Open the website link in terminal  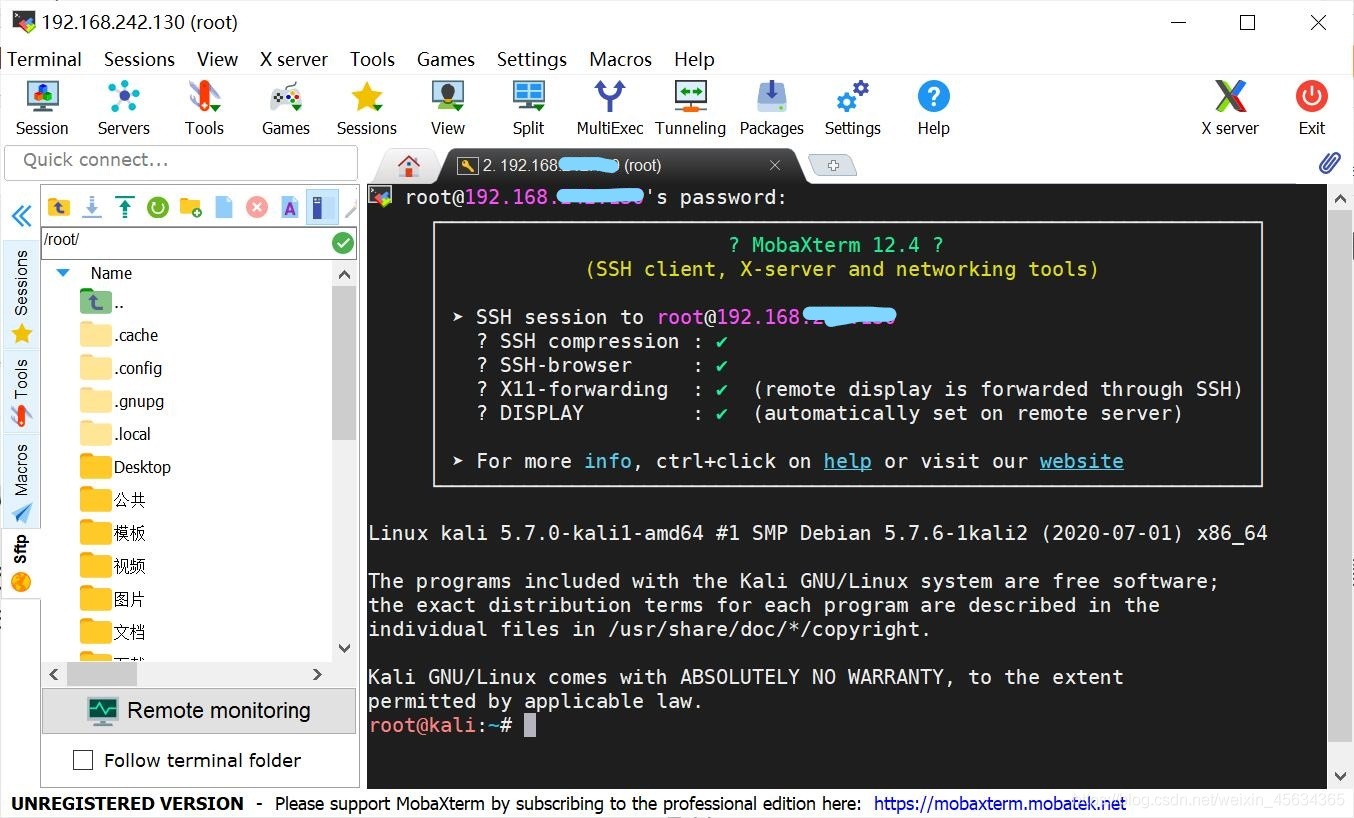[1081, 461]
